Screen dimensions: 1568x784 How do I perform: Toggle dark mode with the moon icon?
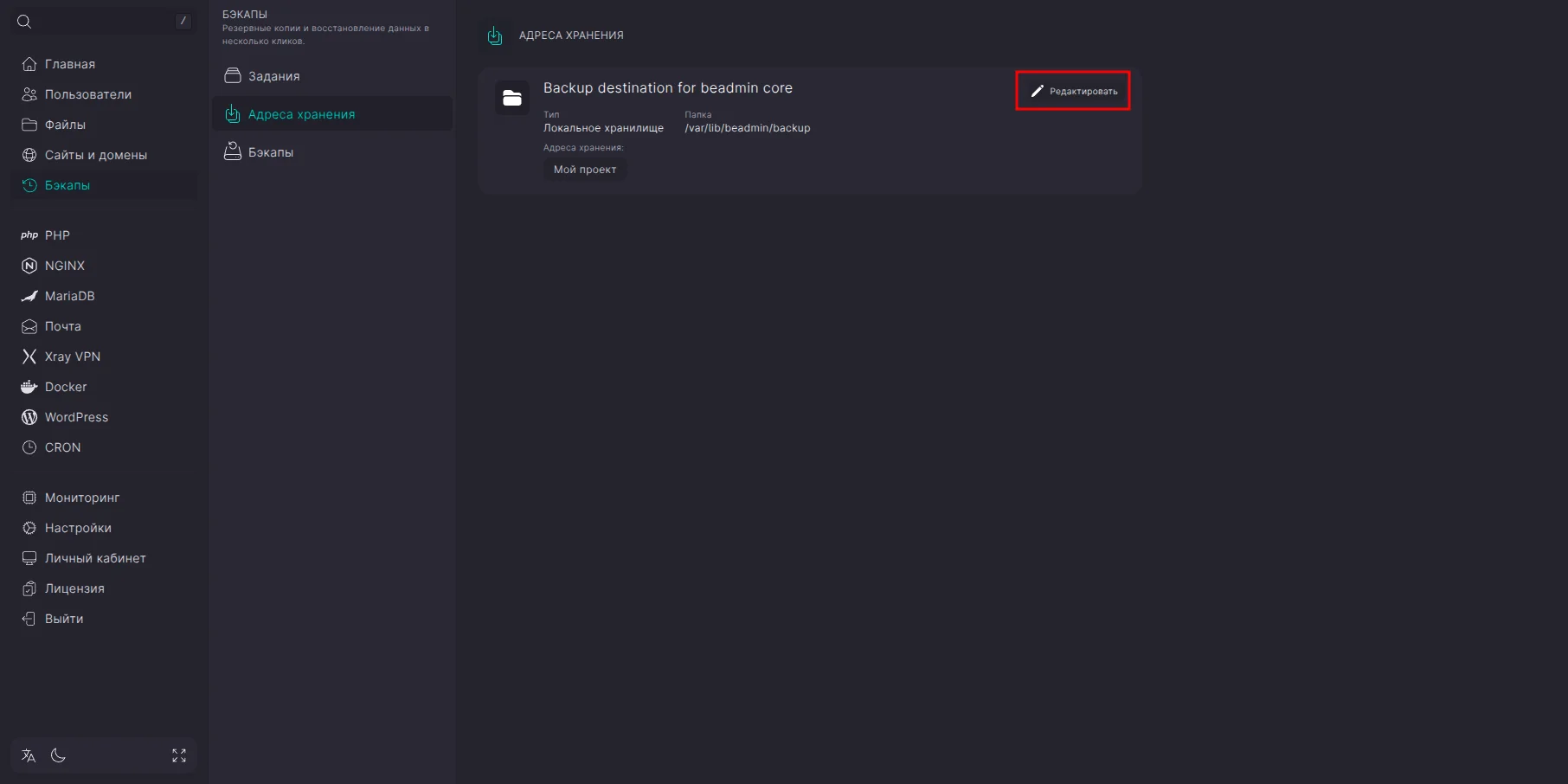click(58, 755)
